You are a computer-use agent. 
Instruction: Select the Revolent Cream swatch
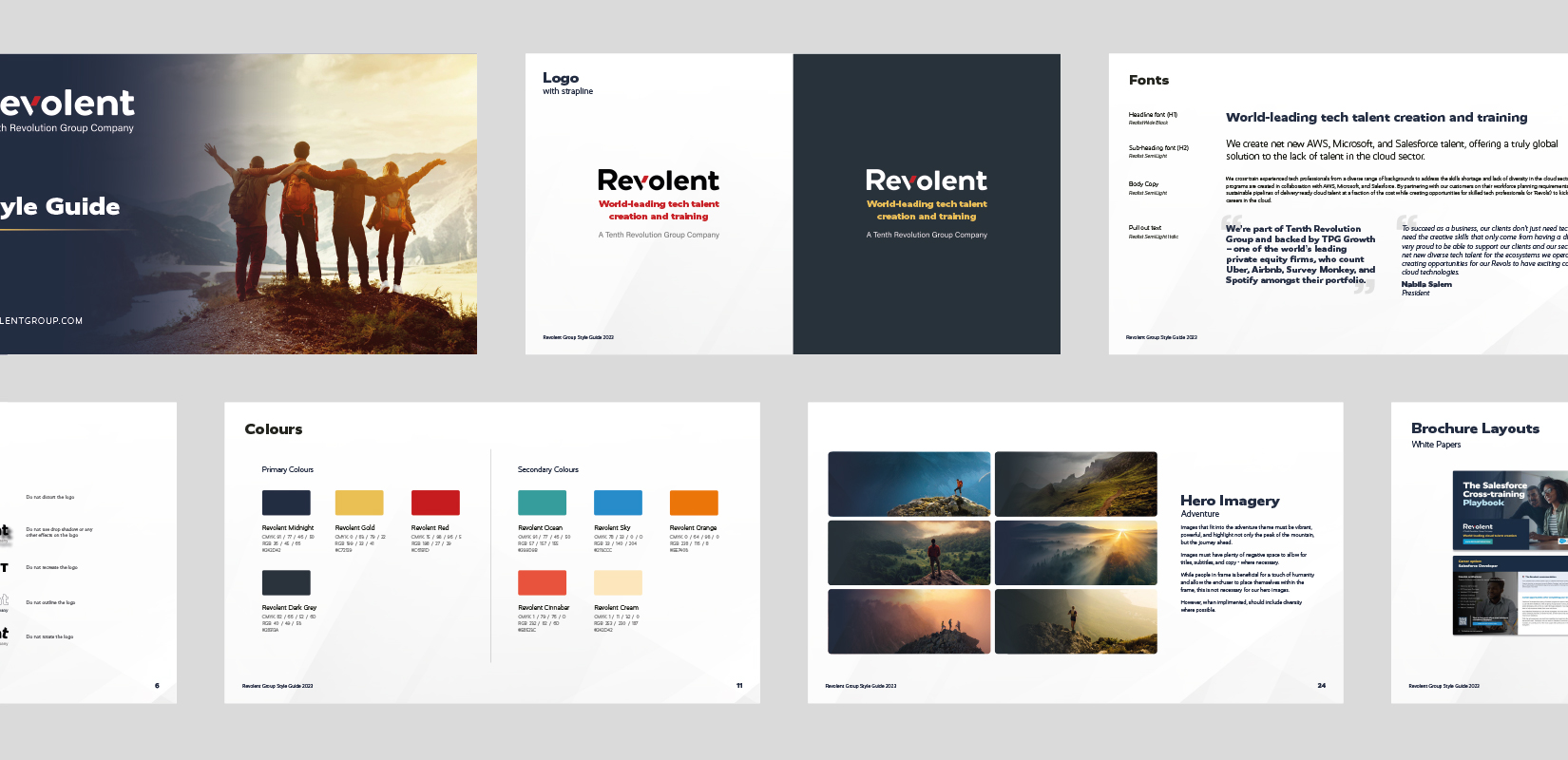click(x=618, y=582)
